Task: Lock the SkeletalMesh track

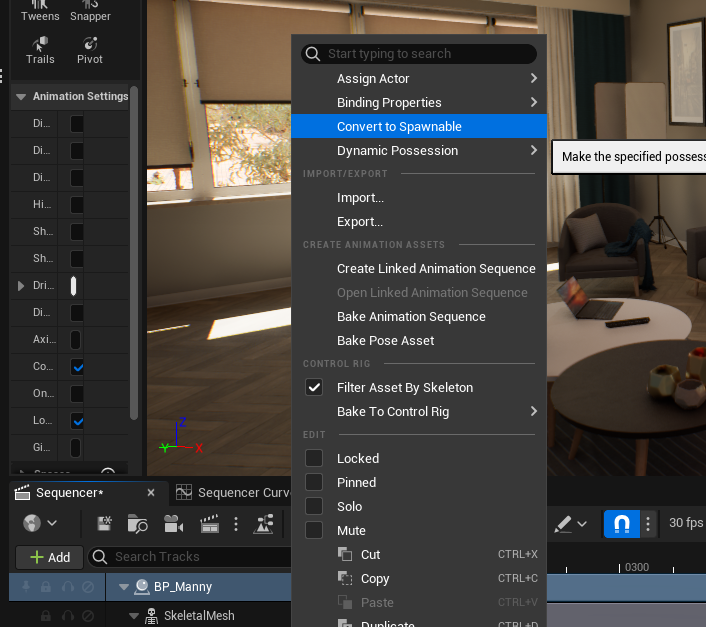Action: click(45, 615)
